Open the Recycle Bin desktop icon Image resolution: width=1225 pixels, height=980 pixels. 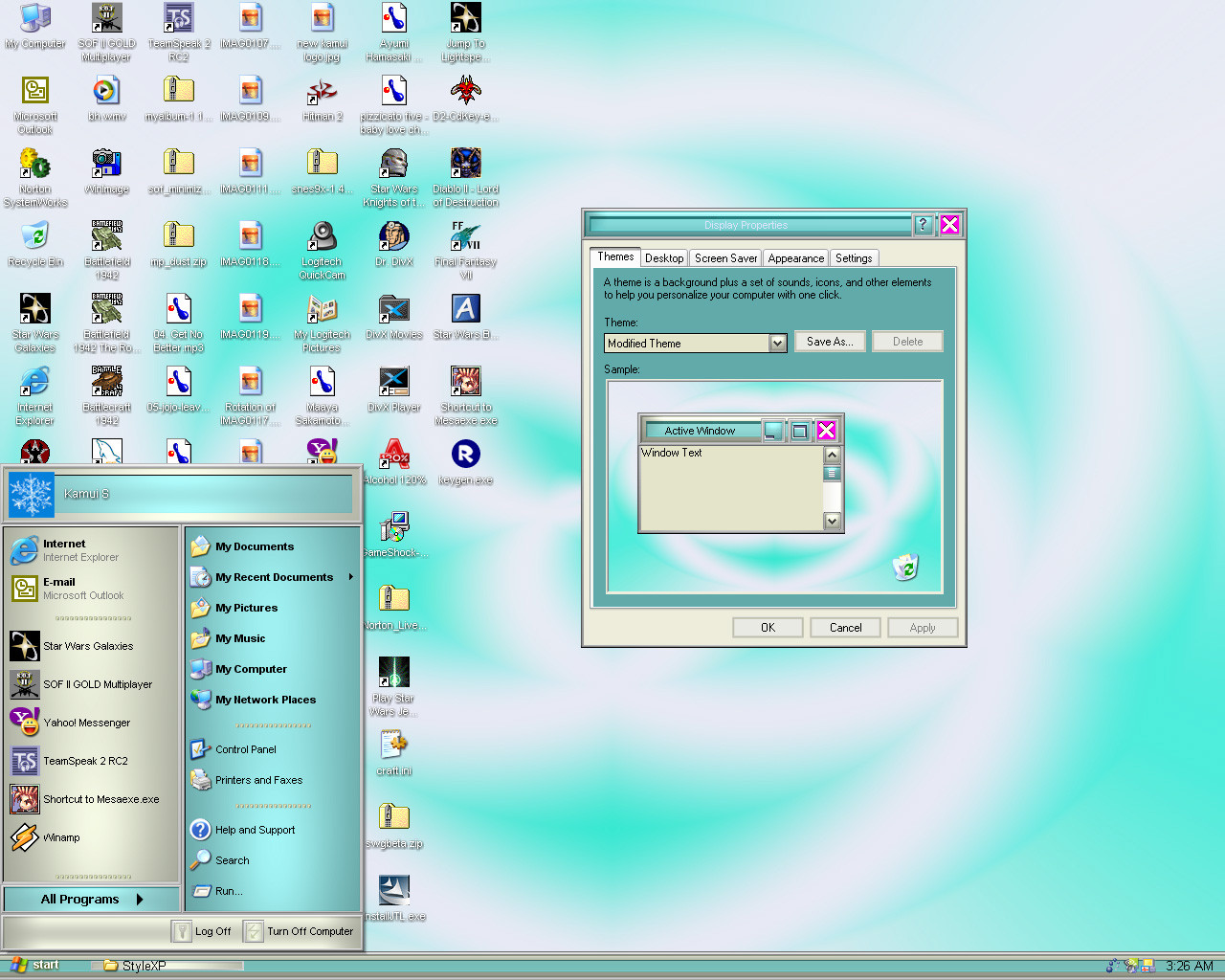[35, 244]
